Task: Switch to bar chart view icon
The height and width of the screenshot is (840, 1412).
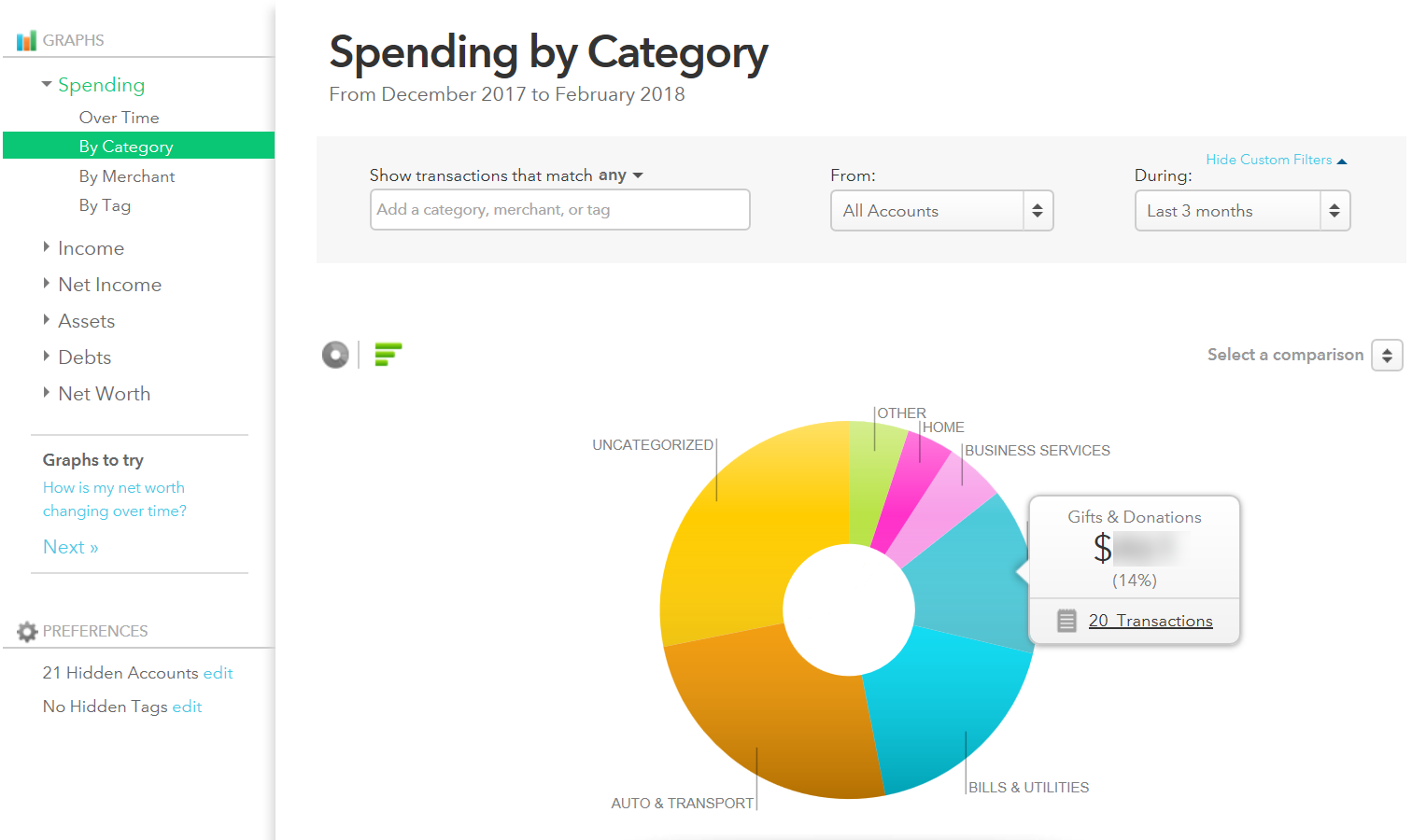Action: coord(388,355)
